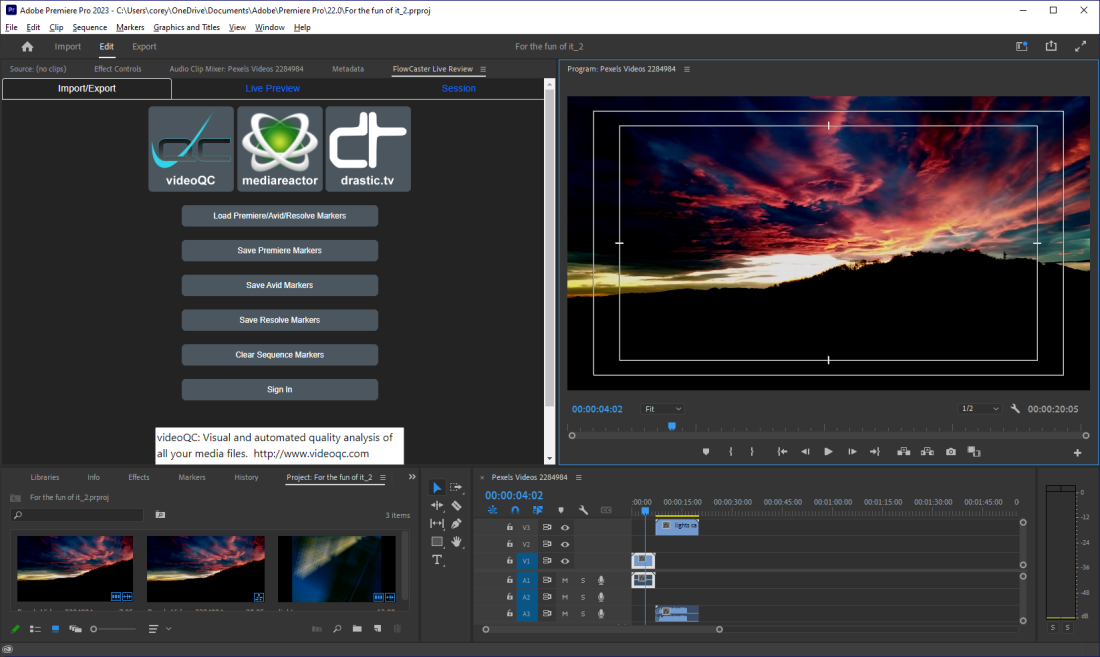Click Go to In in Program monitor
Viewport: 1100px width, 657px height.
782,452
